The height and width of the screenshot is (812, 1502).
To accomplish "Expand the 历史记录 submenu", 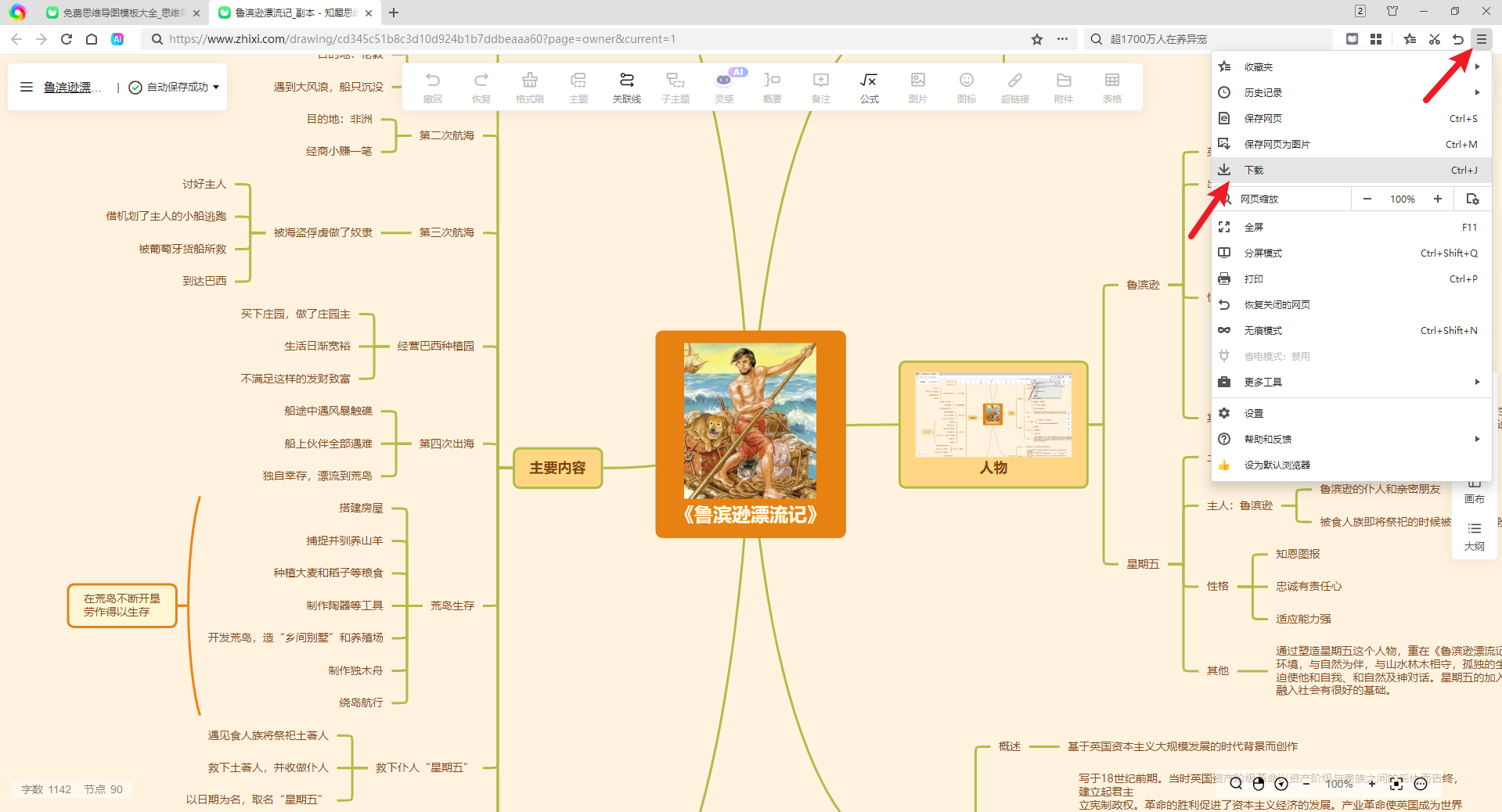I will click(1477, 92).
